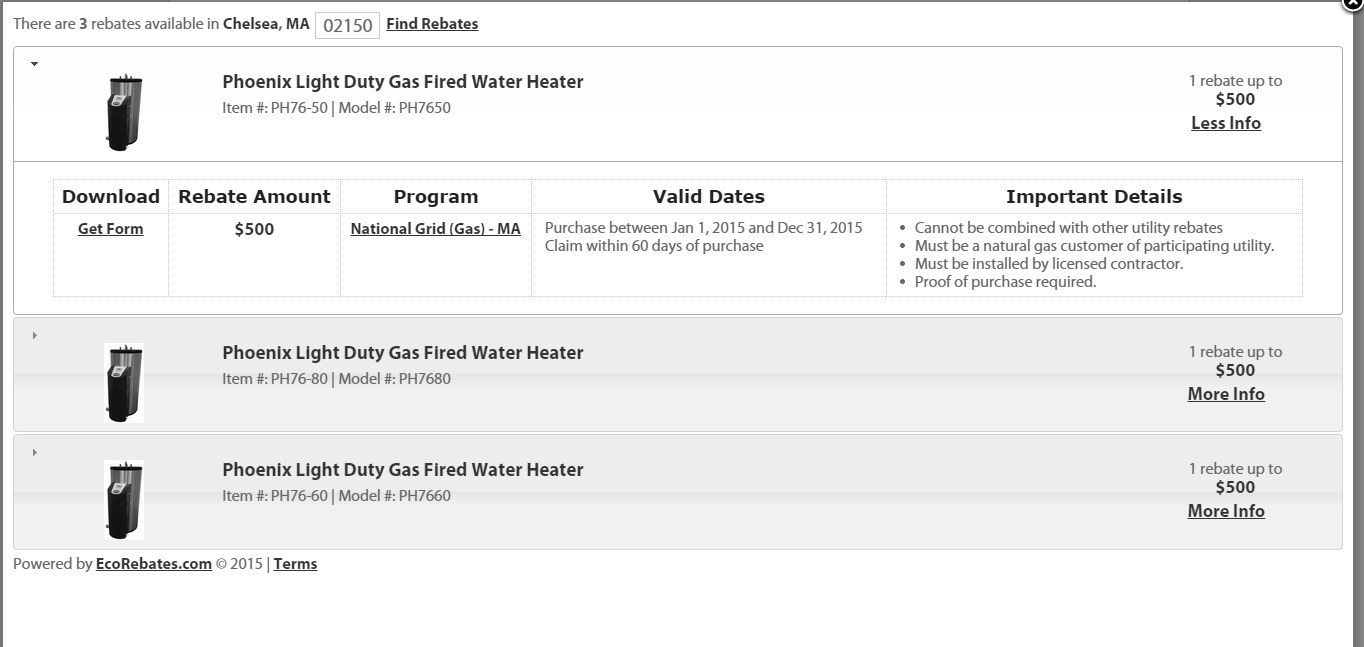This screenshot has width=1364, height=647.
Task: Close the rebates popup with X icon
Action: [1353, 2]
